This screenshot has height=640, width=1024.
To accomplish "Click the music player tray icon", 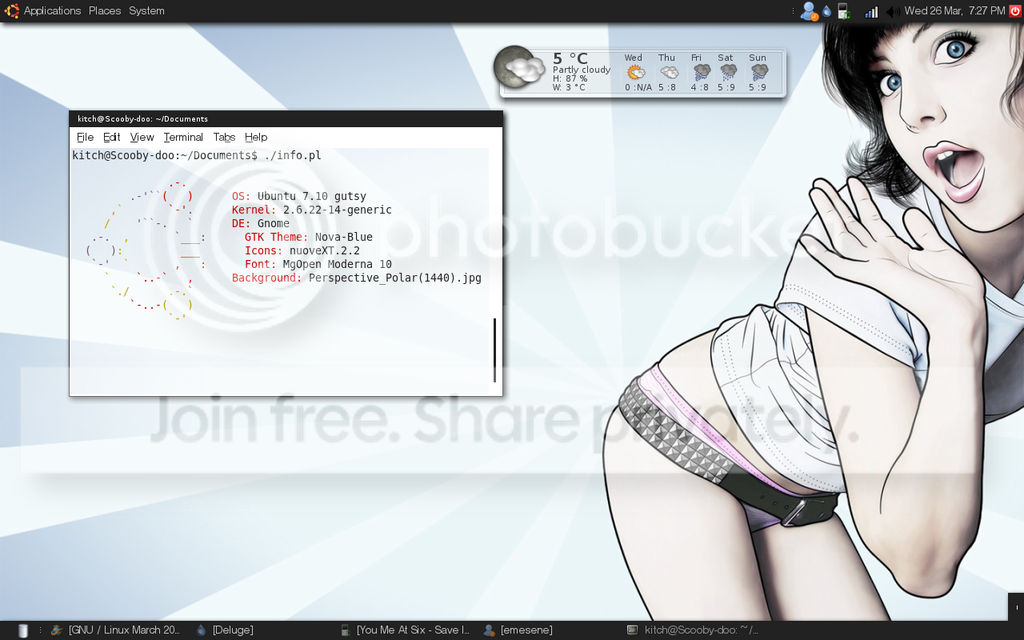I will [843, 11].
